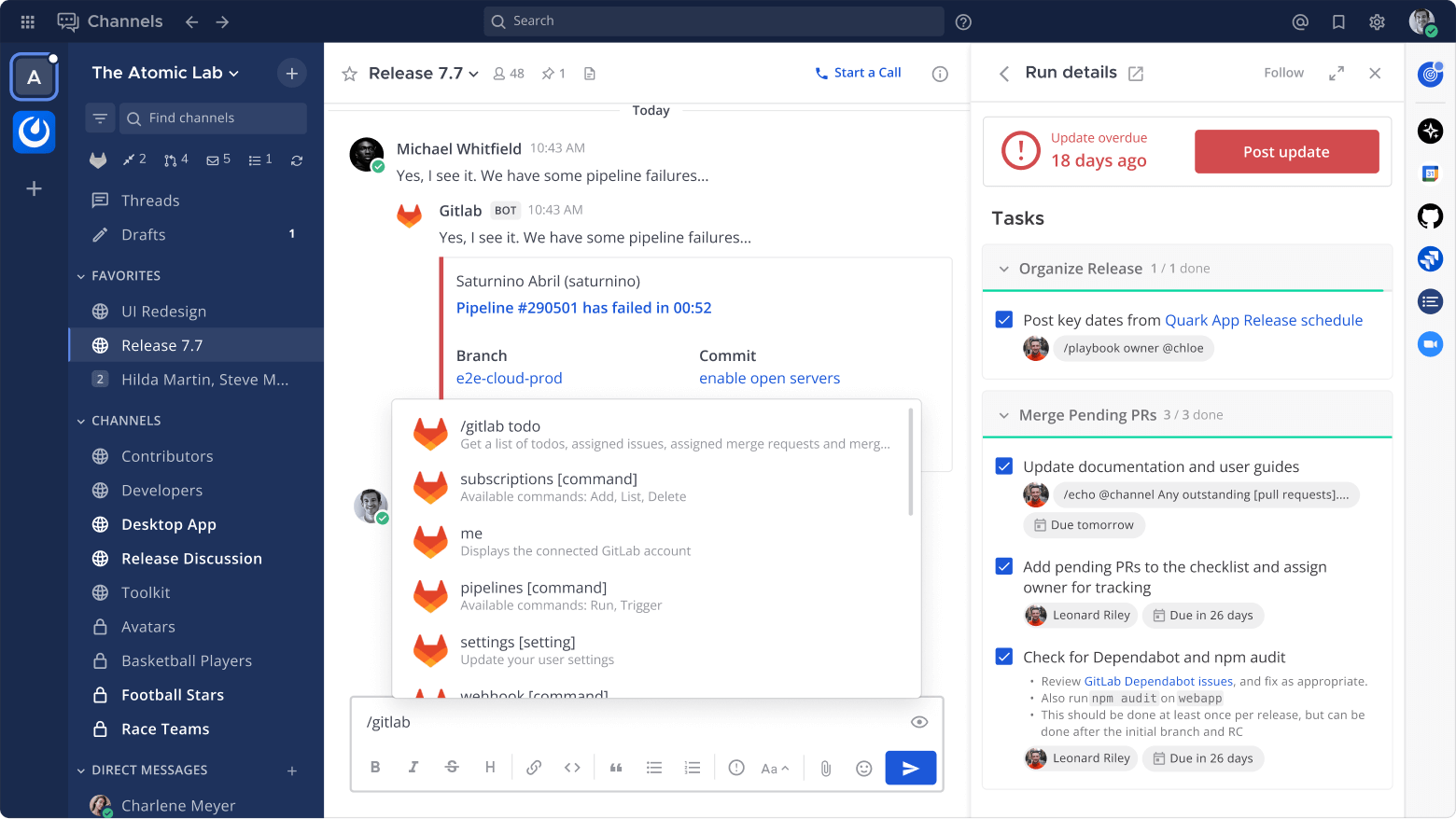Open Zoom icon in right app bar
The height and width of the screenshot is (819, 1456).
point(1430,344)
